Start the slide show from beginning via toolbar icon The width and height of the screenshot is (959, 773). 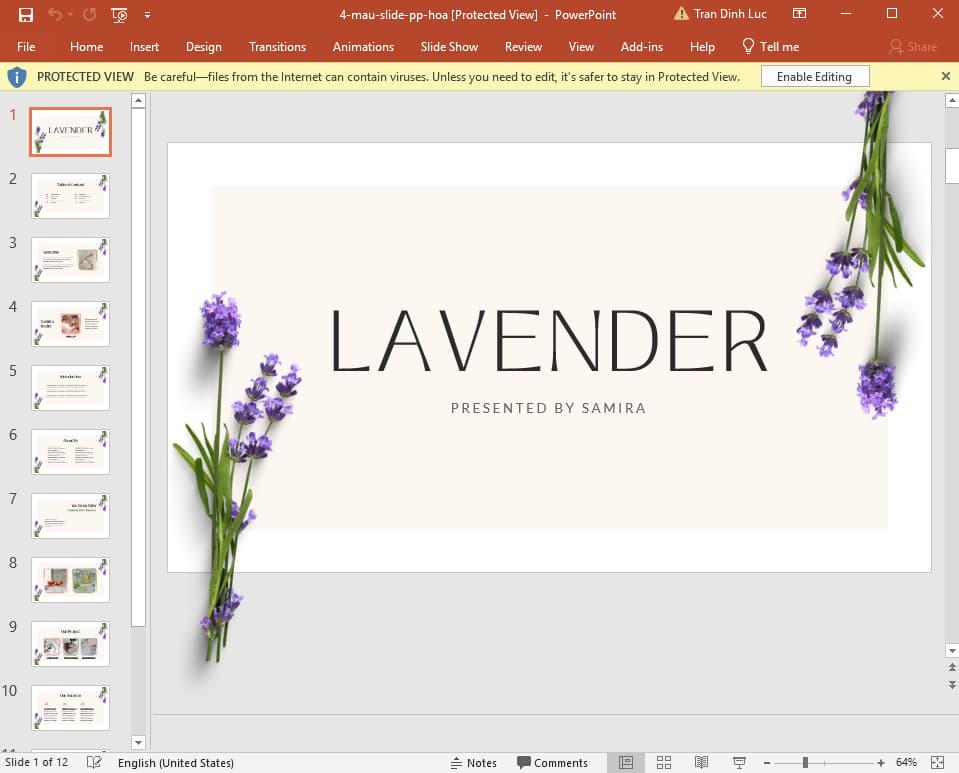coord(118,15)
